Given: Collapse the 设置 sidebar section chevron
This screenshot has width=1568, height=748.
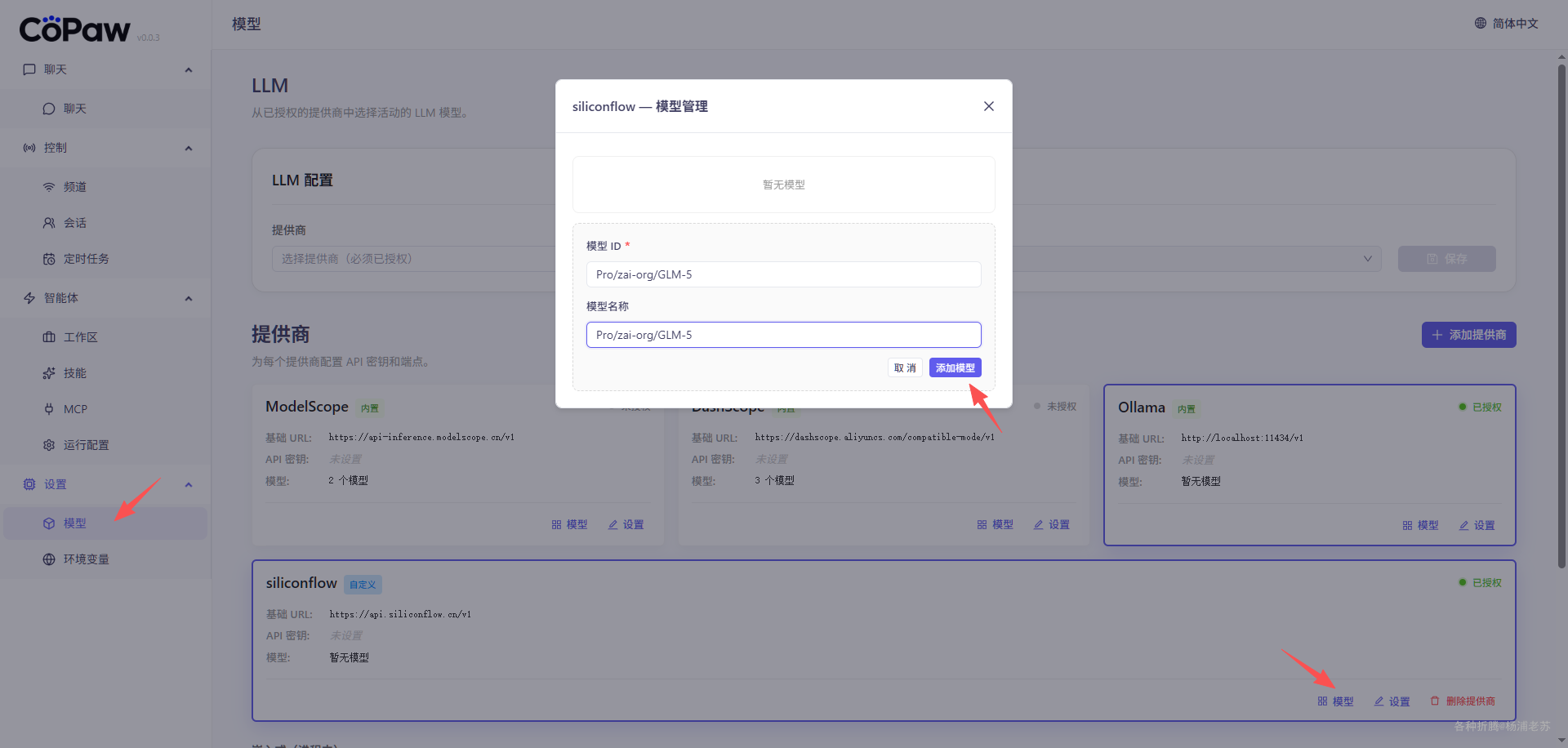Looking at the screenshot, I should click(189, 485).
